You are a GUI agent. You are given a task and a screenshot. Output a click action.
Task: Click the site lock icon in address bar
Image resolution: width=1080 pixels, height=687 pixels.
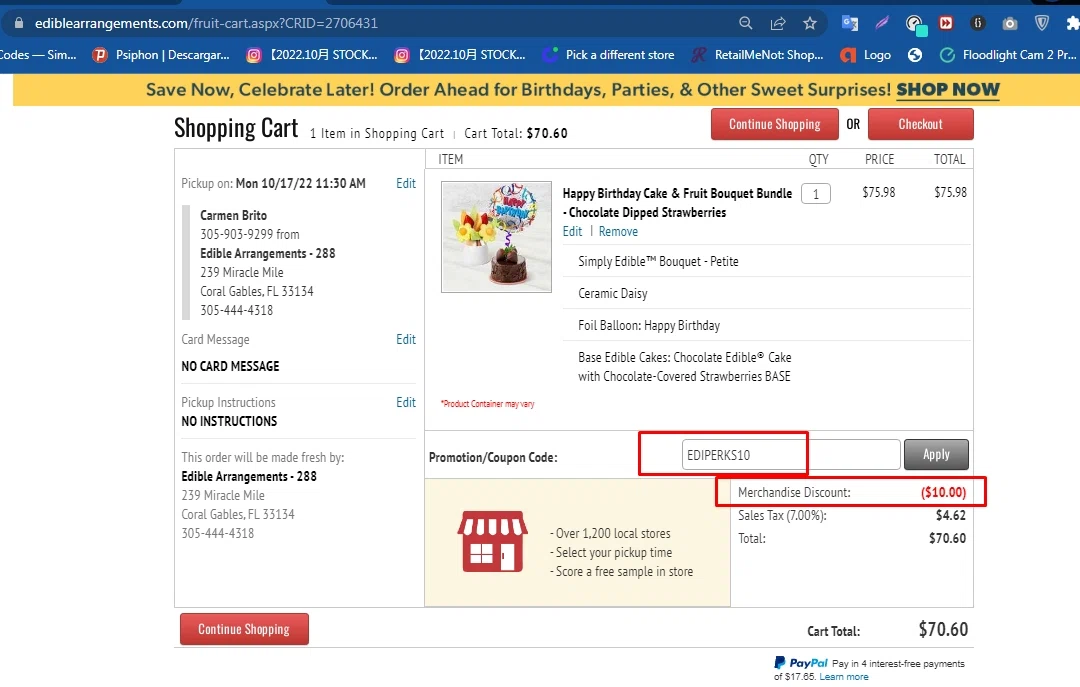point(19,23)
